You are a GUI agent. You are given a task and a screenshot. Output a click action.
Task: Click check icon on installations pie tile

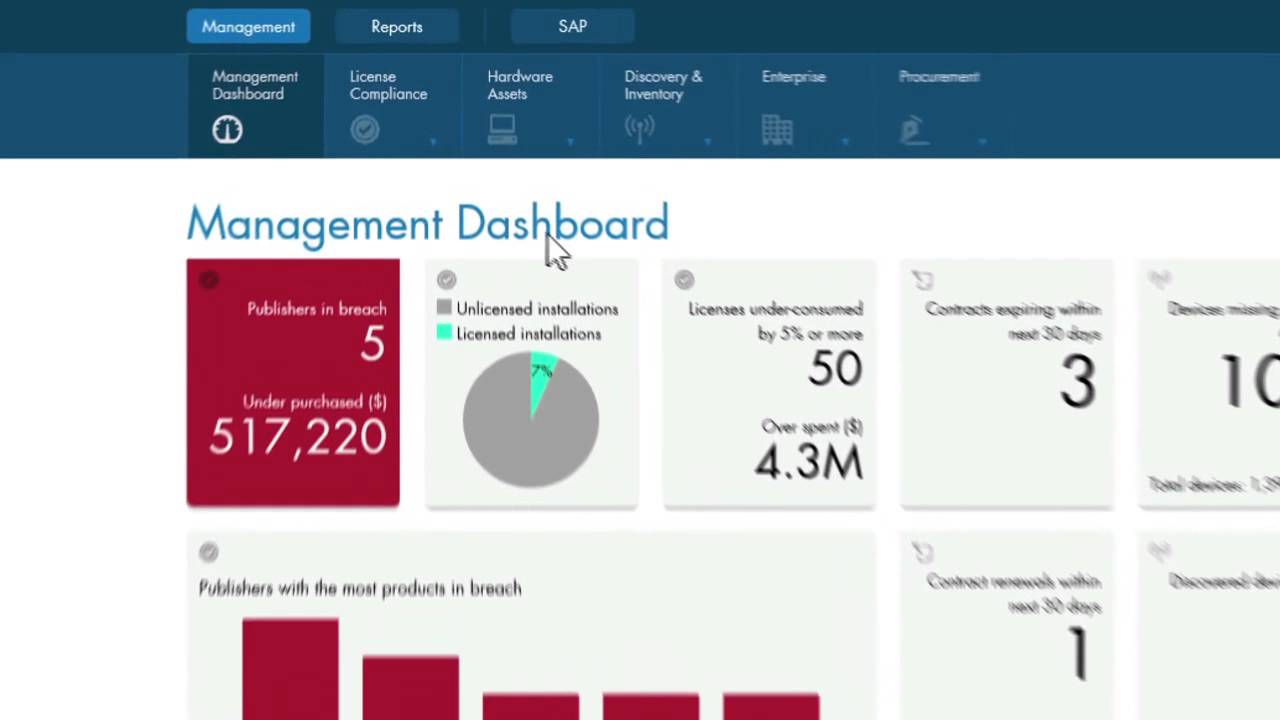point(446,280)
